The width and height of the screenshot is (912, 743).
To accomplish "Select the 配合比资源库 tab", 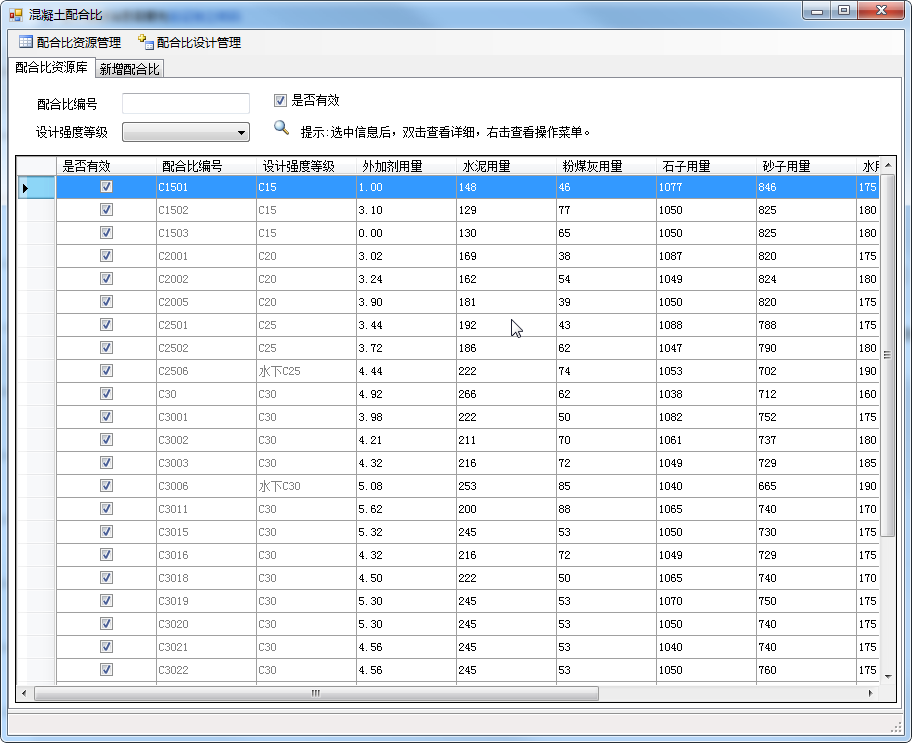I will pyautogui.click(x=51, y=68).
